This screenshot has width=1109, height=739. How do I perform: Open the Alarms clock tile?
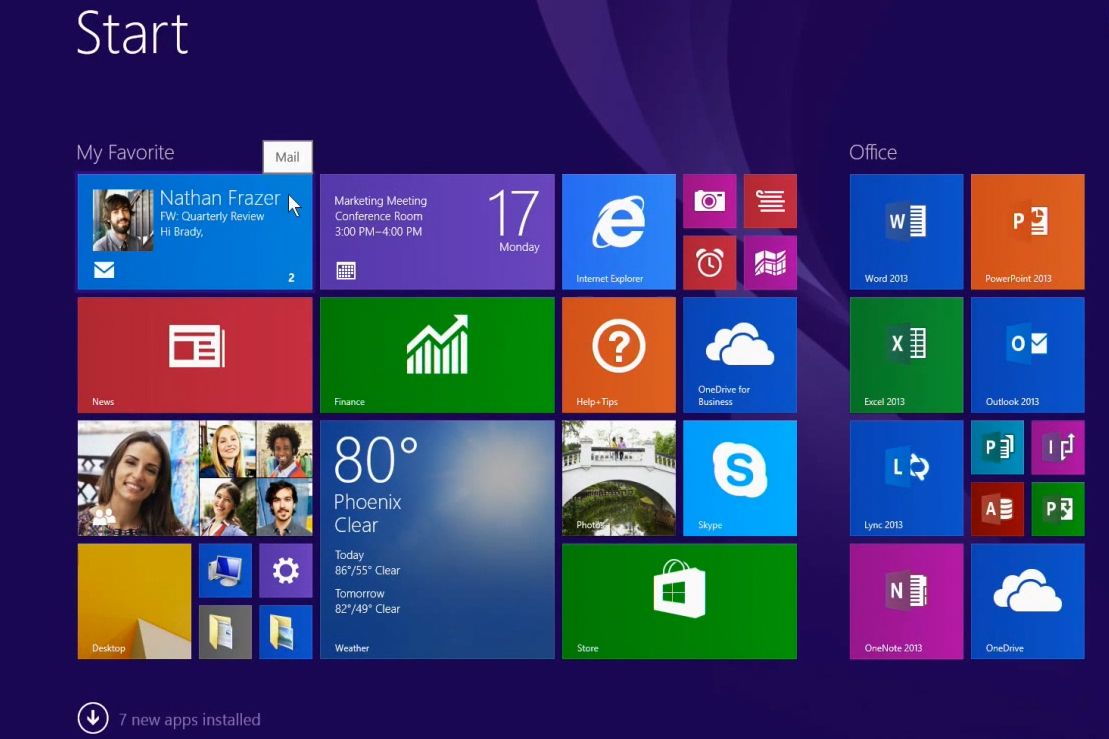[709, 263]
